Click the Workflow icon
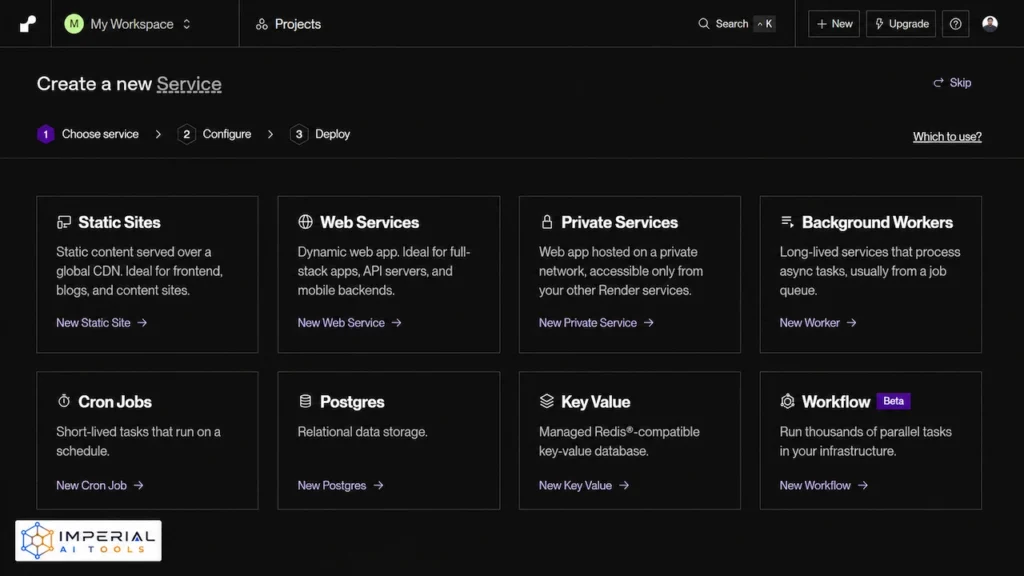 [x=787, y=401]
